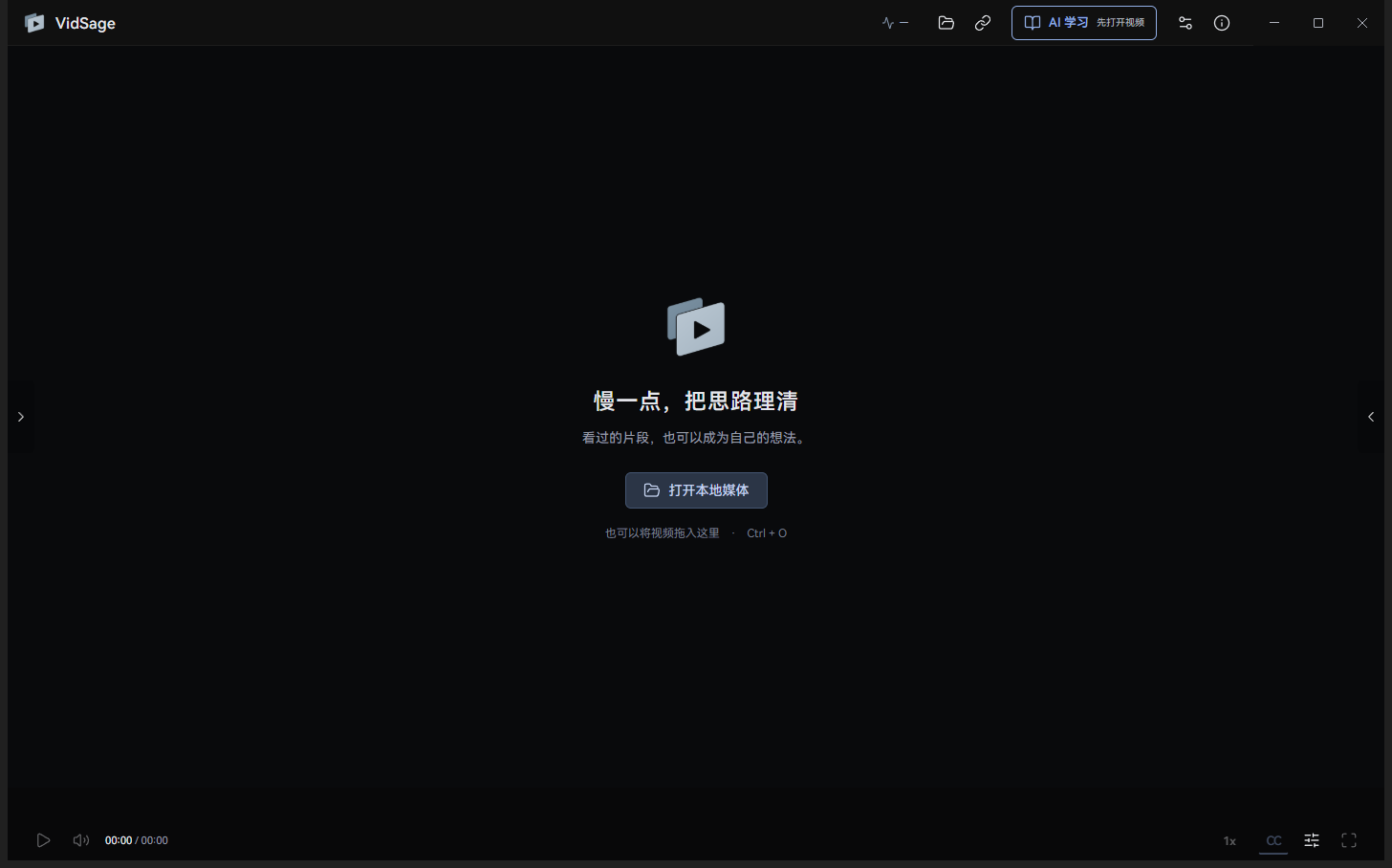Open a media link with the chain icon
The width and height of the screenshot is (1392, 868).
pyautogui.click(x=983, y=23)
